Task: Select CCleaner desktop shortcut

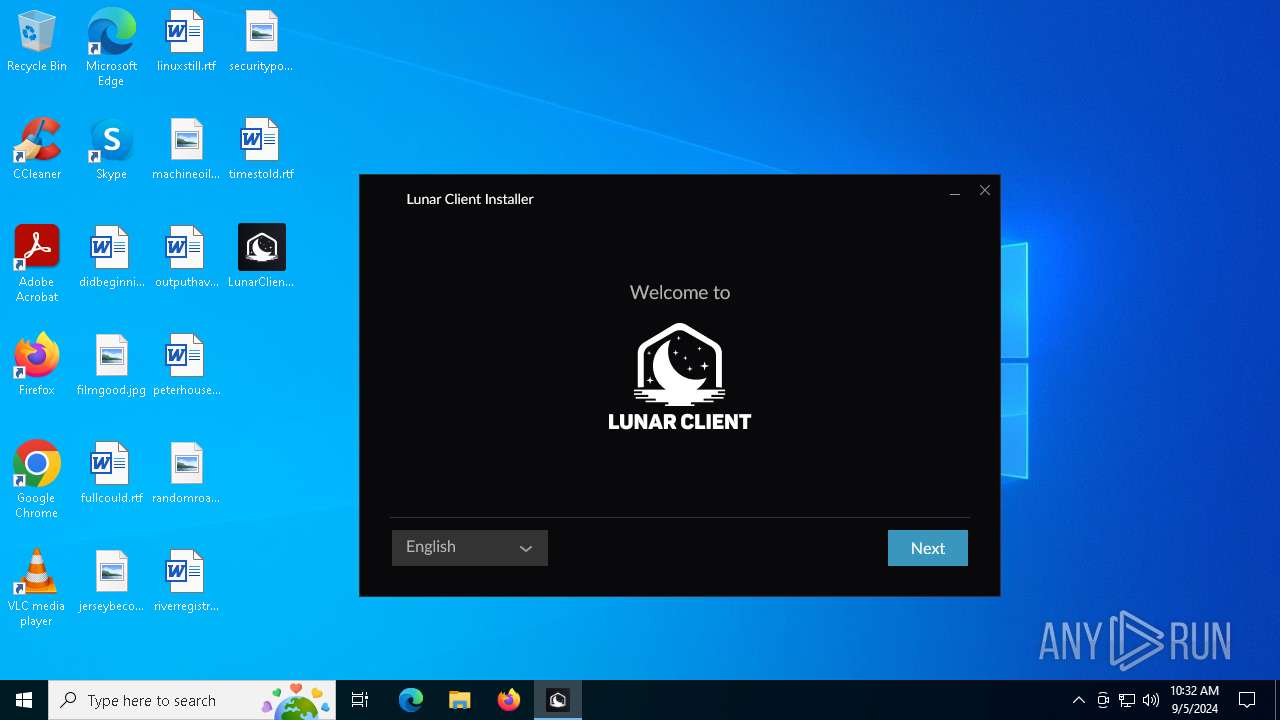Action: point(37,149)
